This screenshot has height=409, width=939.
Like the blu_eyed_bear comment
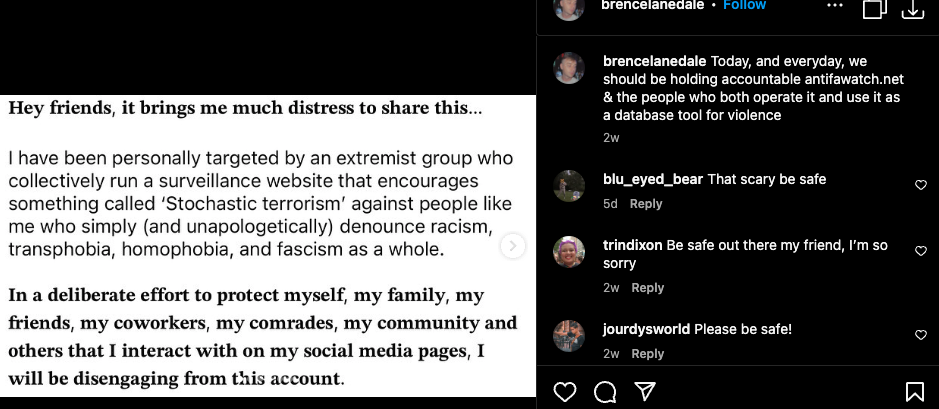pos(921,185)
